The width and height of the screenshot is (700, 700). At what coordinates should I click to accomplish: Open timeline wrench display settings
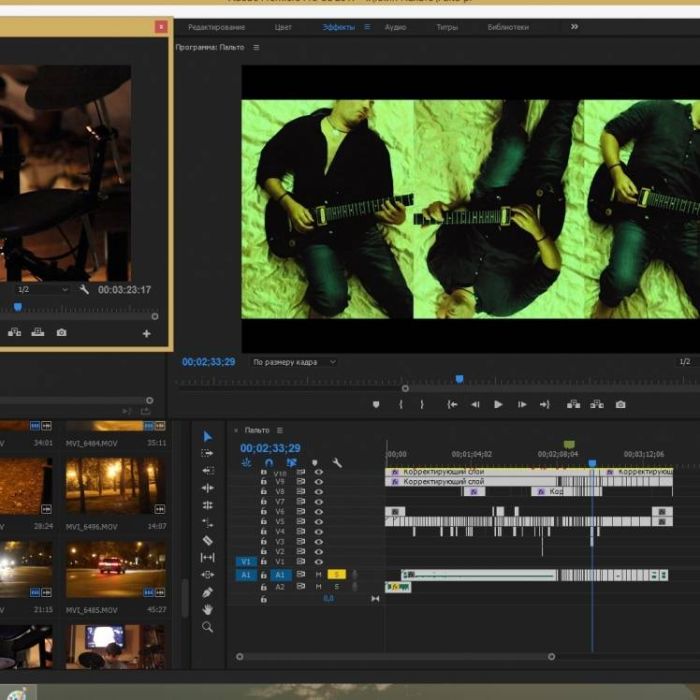coord(337,462)
